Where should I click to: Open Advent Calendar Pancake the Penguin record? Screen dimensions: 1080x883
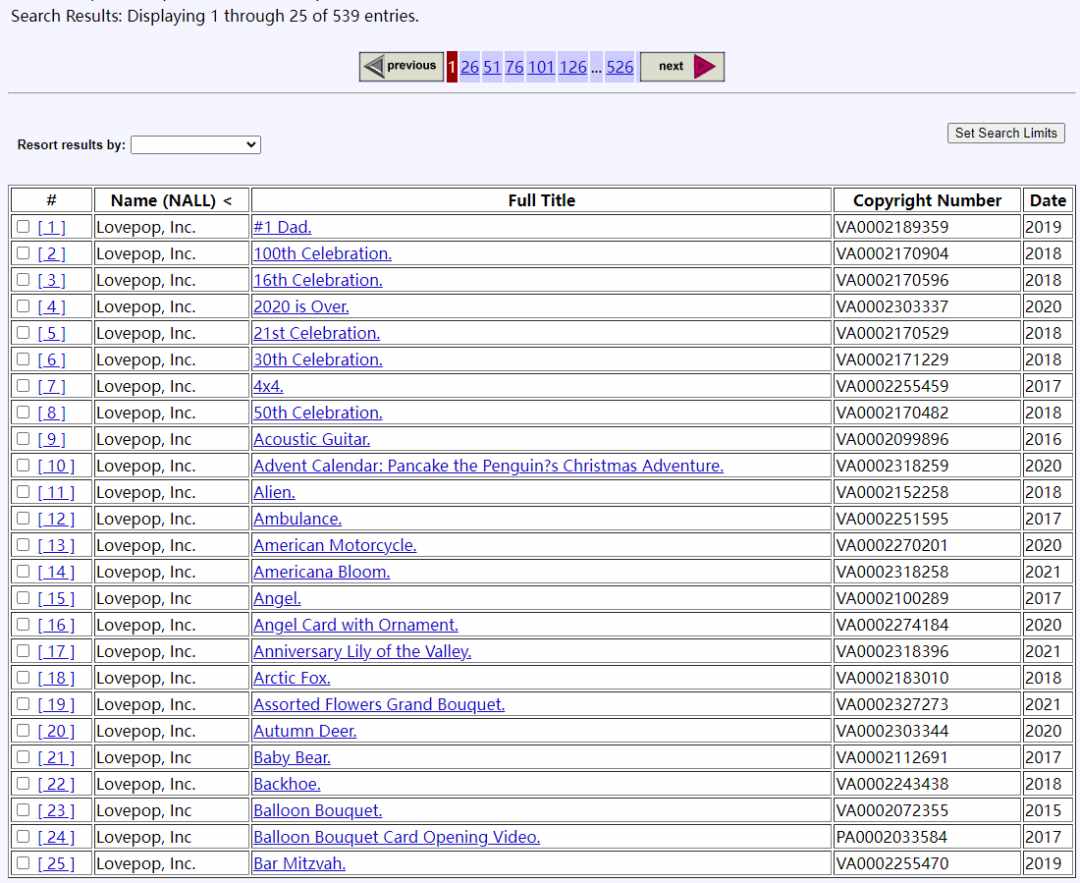(488, 466)
